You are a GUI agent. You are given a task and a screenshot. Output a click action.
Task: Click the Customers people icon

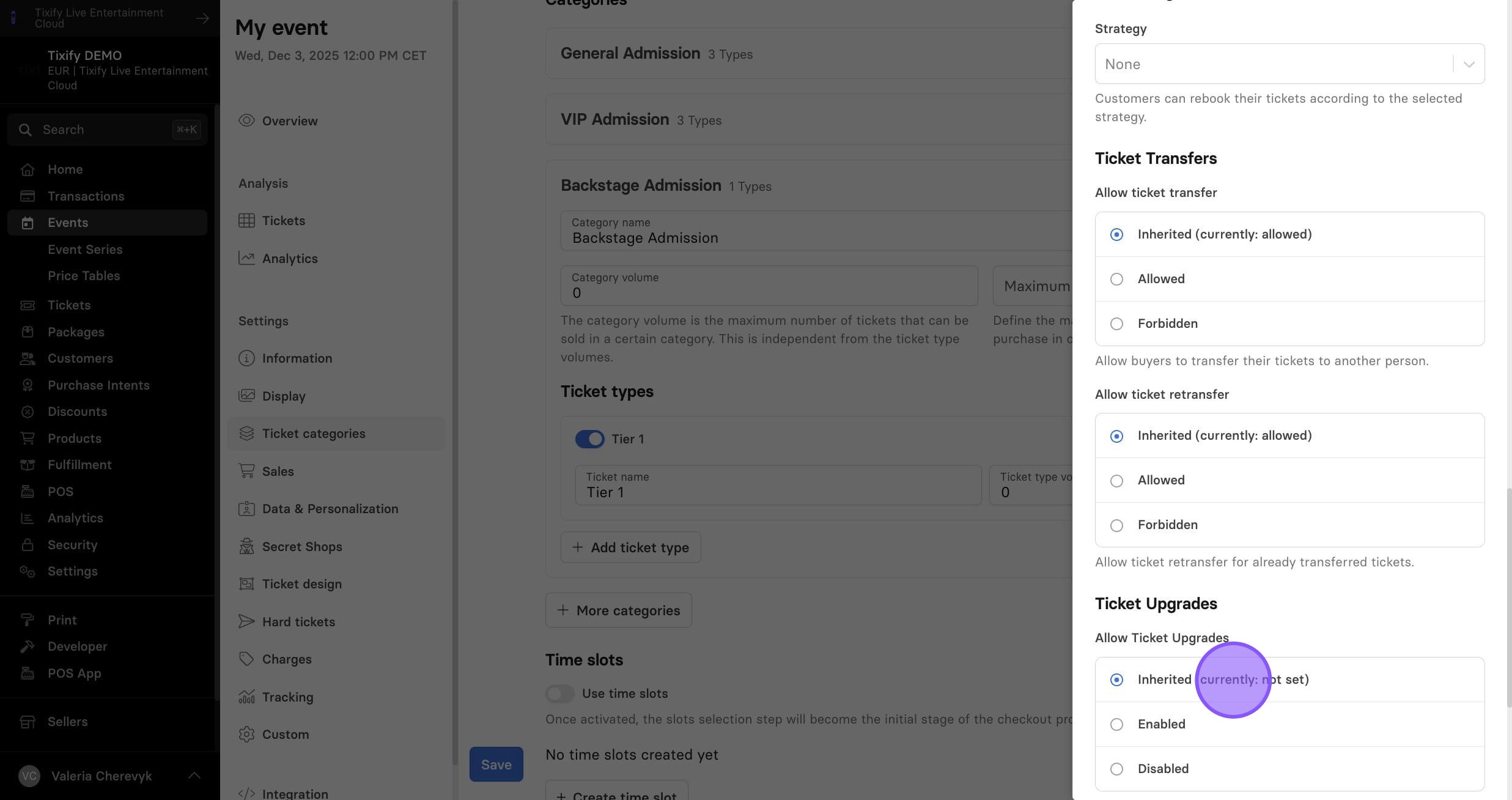click(27, 358)
